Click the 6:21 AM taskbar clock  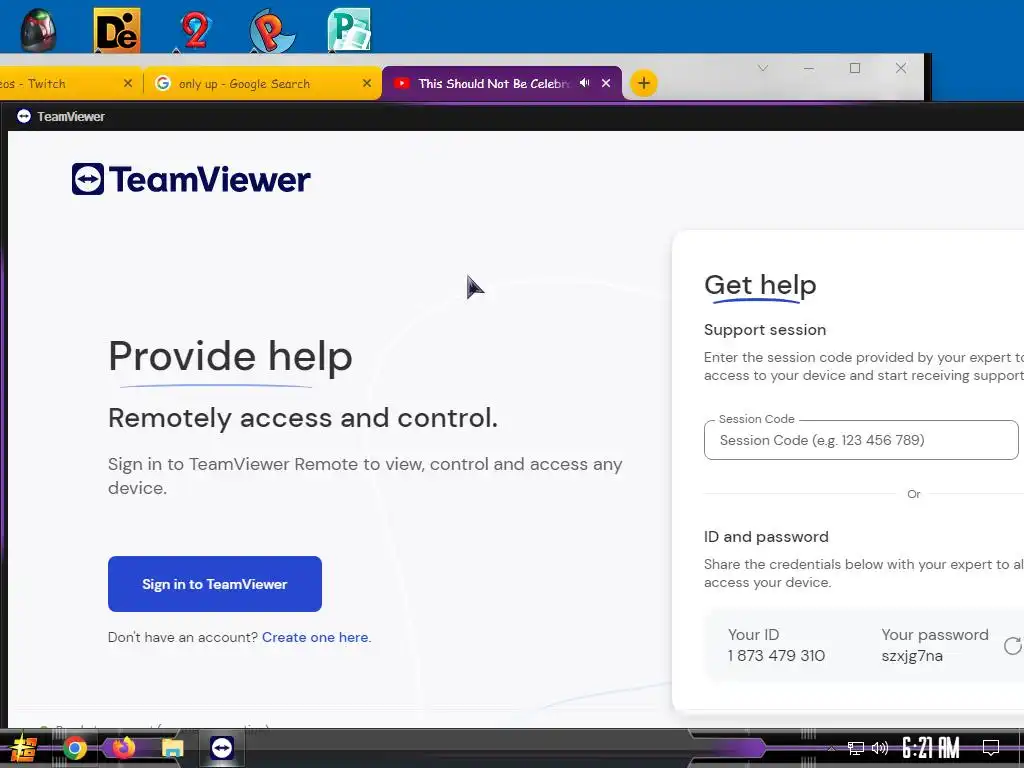931,748
